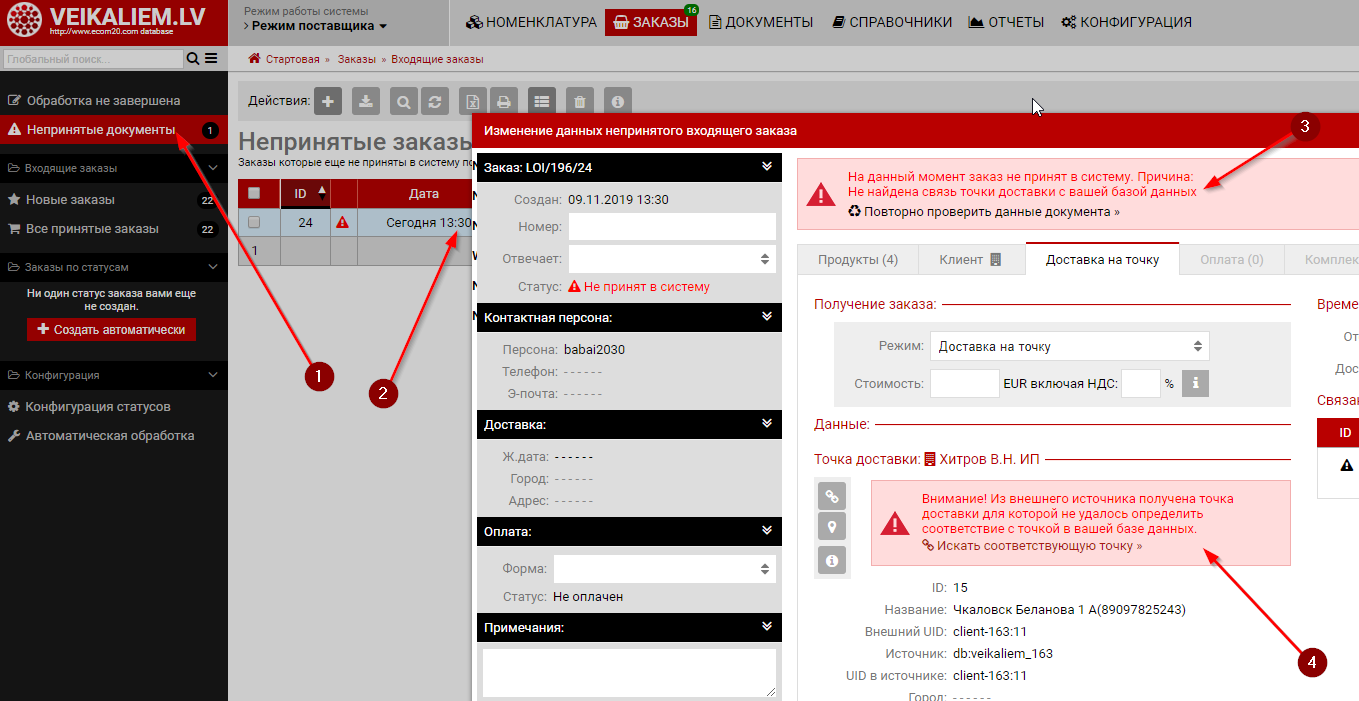Open the Режим поставщика mode selector
The height and width of the screenshot is (701, 1359).
tap(319, 26)
